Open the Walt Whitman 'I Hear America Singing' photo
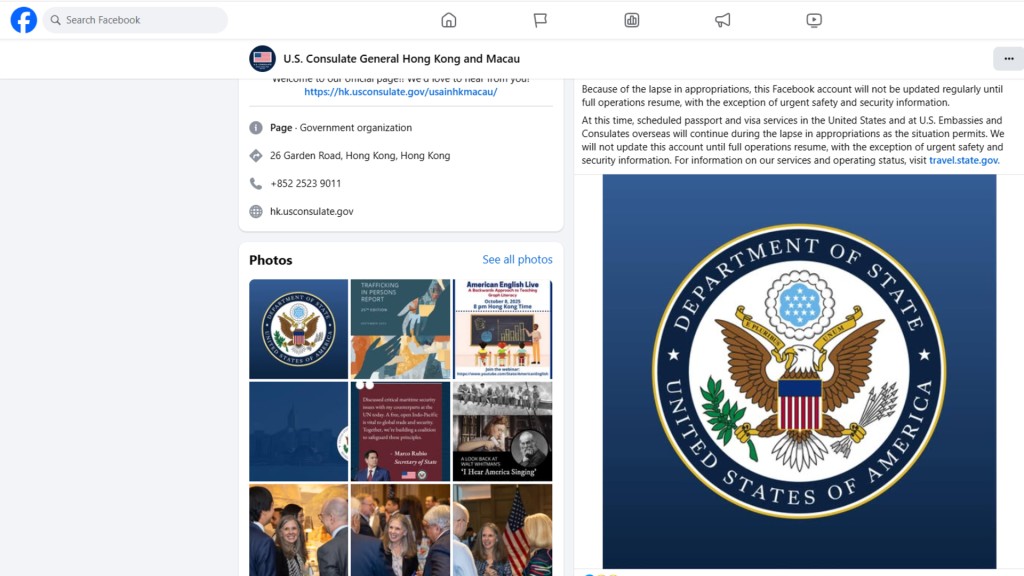 (502, 432)
